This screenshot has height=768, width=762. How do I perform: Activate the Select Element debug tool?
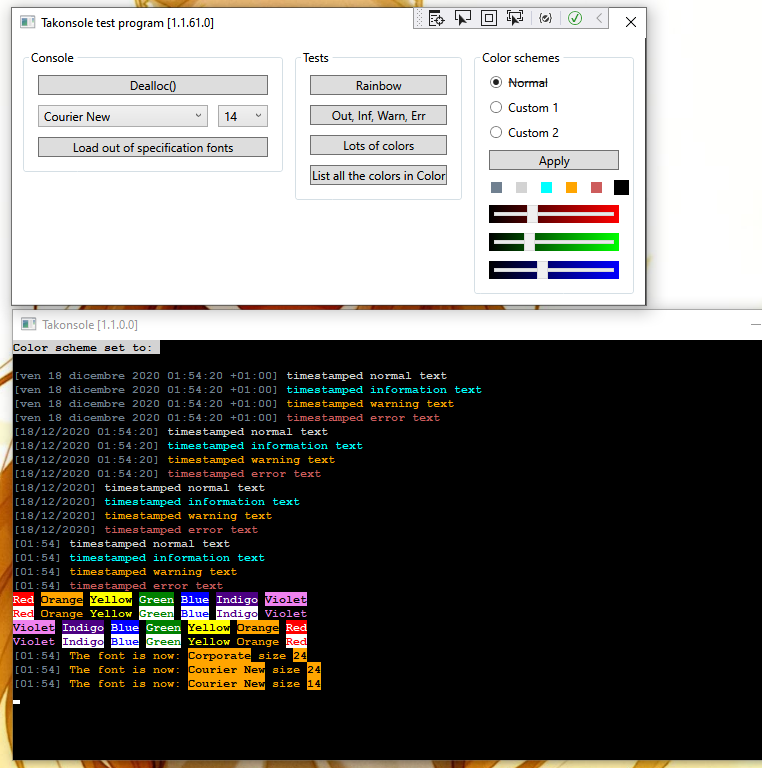(463, 19)
